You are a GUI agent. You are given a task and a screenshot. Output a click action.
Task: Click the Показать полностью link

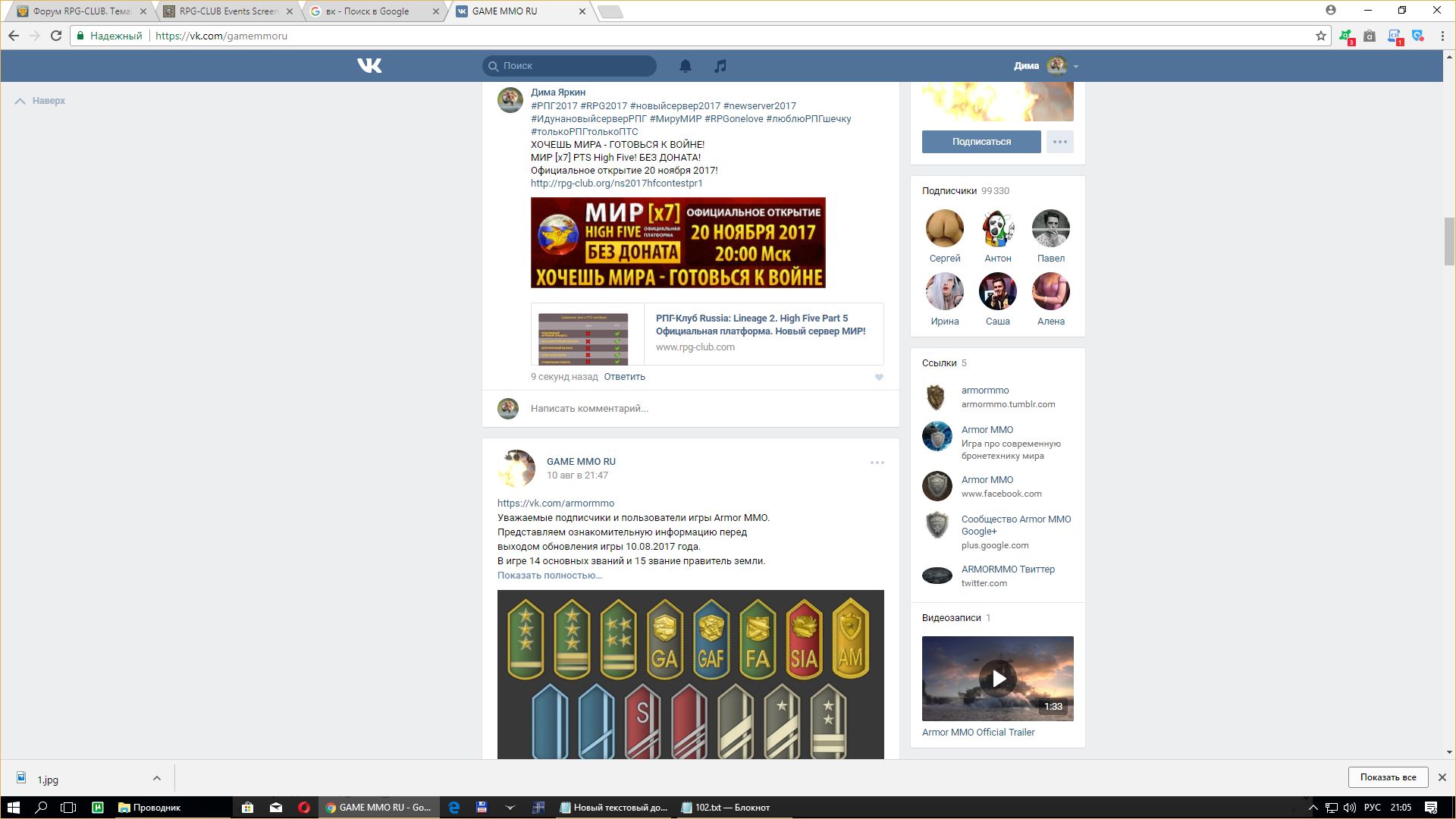(550, 575)
